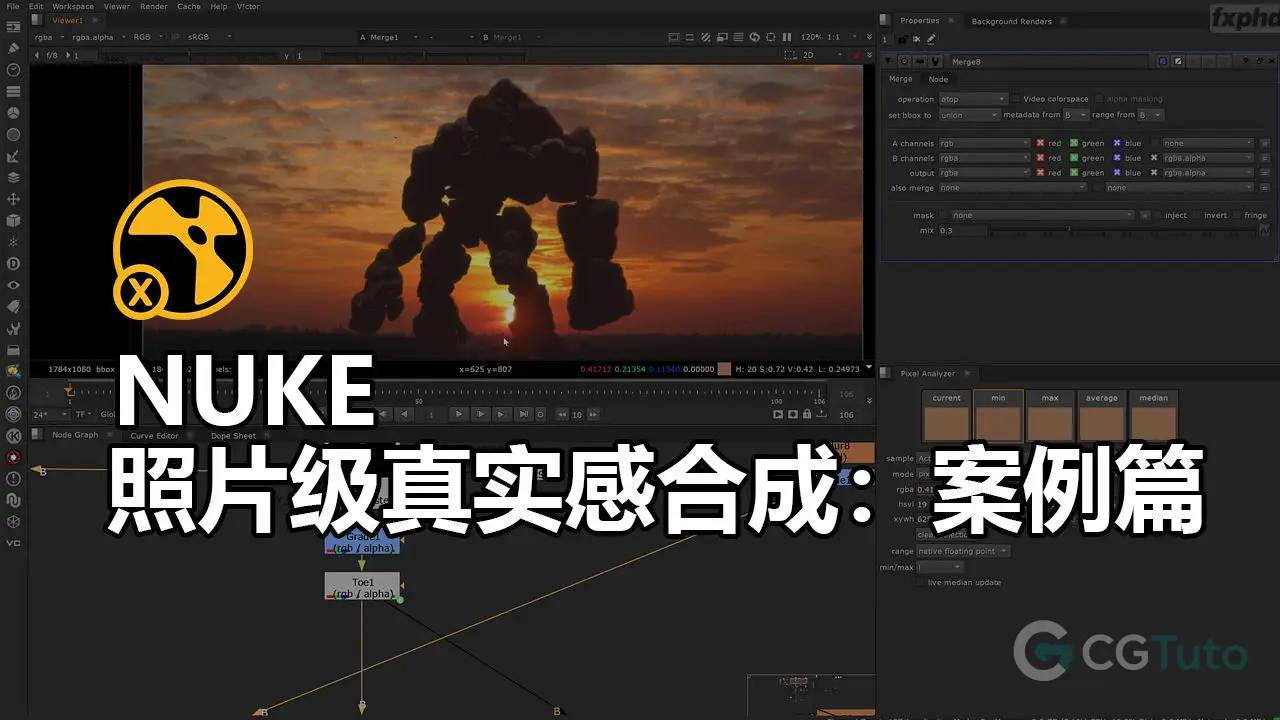The width and height of the screenshot is (1280, 720).
Task: Open the range from dropdown
Action: [x=1150, y=115]
